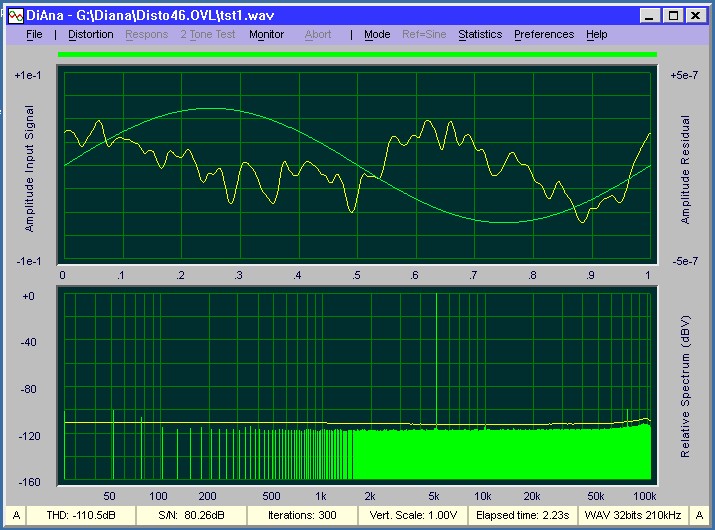Open the Mode menu
The width and height of the screenshot is (715, 530).
point(377,34)
